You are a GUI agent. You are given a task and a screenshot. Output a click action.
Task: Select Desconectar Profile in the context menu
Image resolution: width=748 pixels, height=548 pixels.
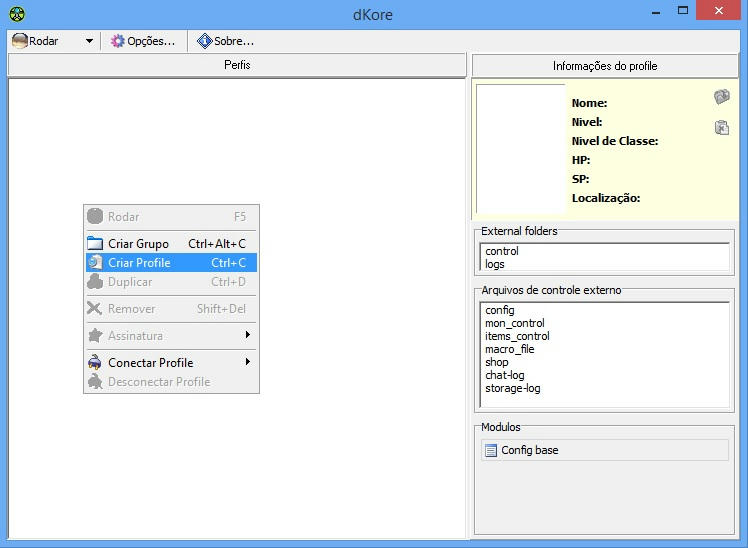point(158,382)
